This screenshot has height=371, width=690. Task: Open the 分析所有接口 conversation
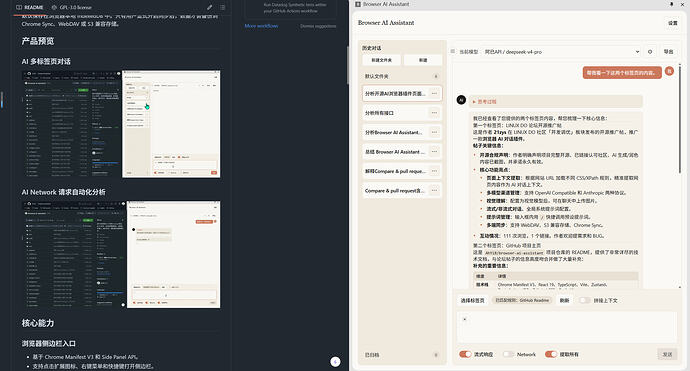point(379,113)
